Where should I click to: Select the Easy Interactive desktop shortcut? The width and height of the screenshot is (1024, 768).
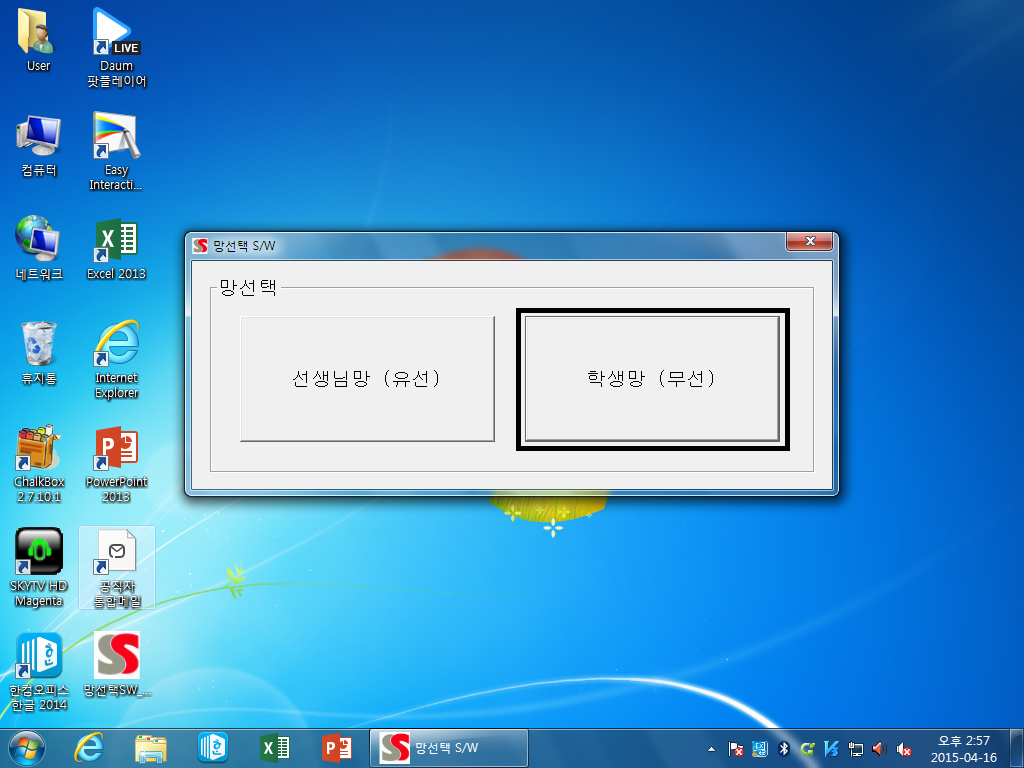point(116,152)
